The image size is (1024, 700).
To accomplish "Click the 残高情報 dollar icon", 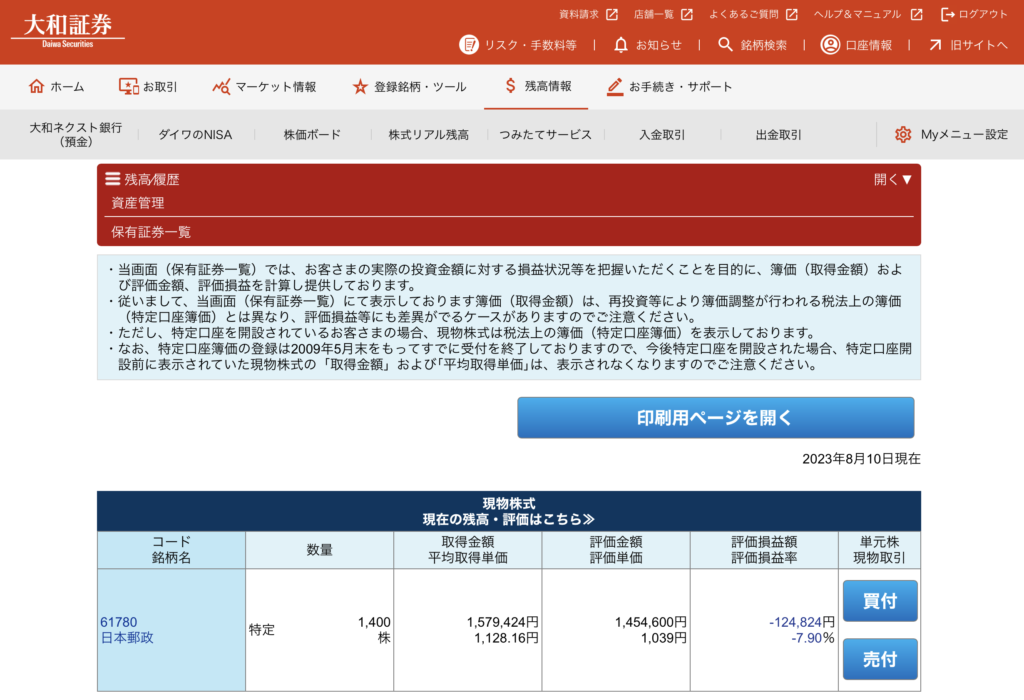I will (511, 86).
